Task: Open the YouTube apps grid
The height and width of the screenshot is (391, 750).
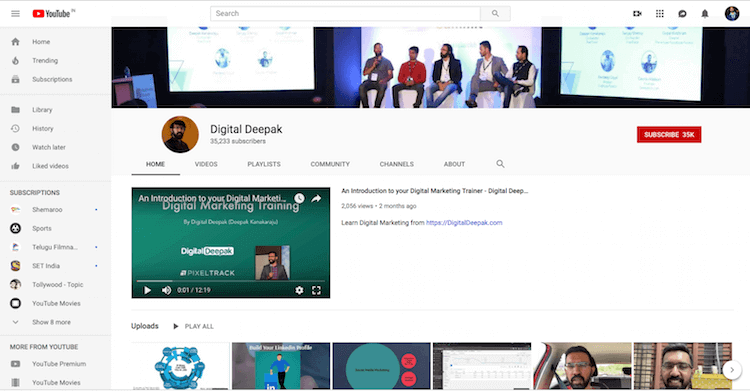Action: click(660, 13)
